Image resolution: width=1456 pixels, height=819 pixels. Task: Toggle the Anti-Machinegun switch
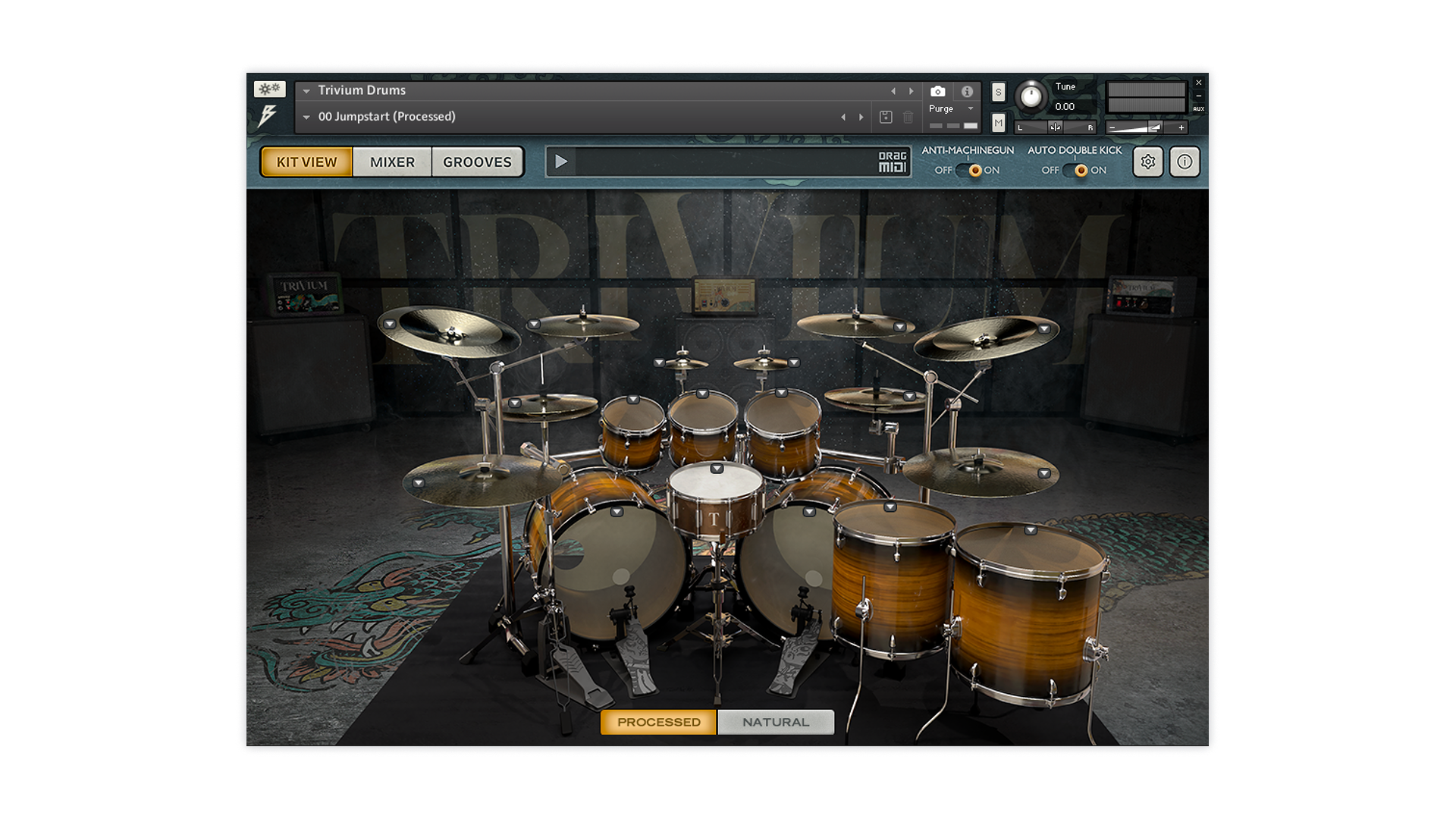[968, 171]
